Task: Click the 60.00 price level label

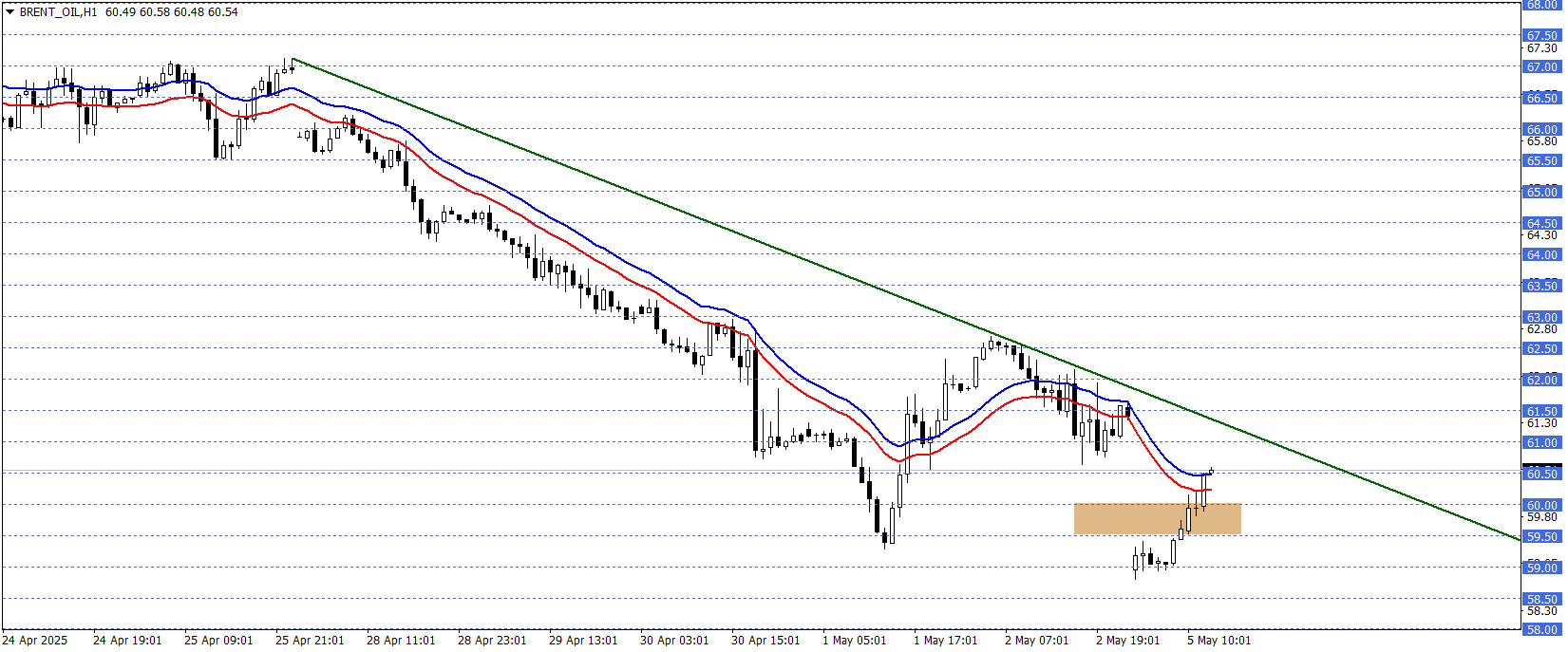Action: (1541, 506)
